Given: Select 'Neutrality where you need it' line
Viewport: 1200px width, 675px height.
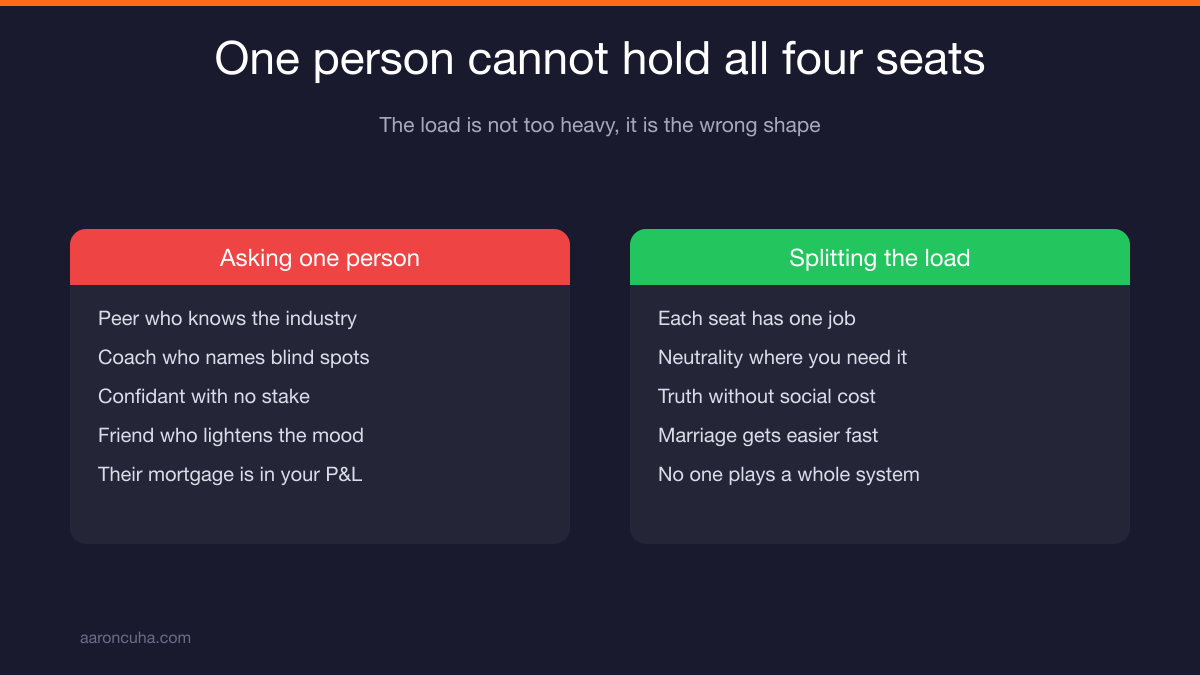Looking at the screenshot, I should click(x=783, y=357).
